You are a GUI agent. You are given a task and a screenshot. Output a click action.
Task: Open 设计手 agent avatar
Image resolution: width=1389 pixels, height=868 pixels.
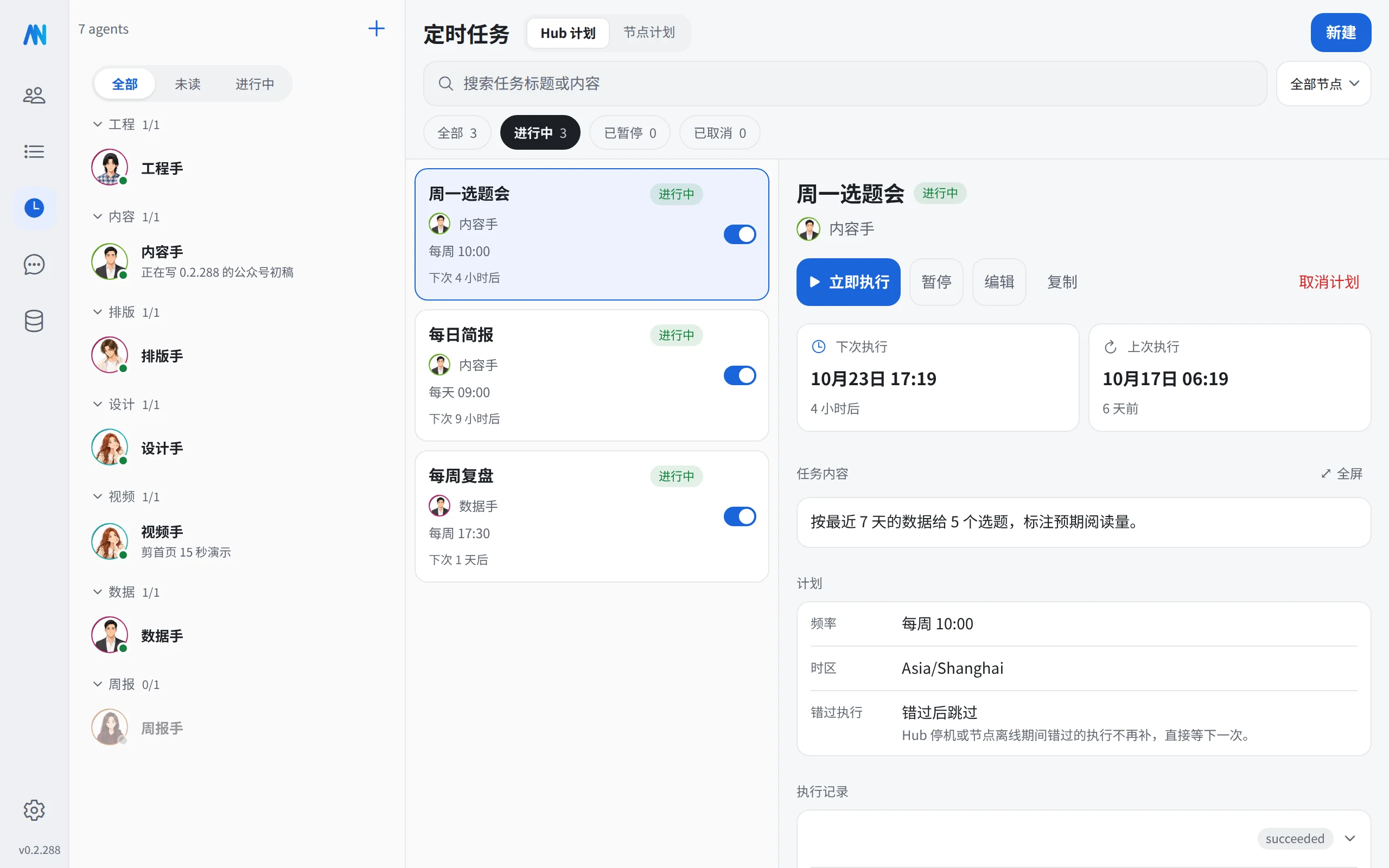point(110,447)
